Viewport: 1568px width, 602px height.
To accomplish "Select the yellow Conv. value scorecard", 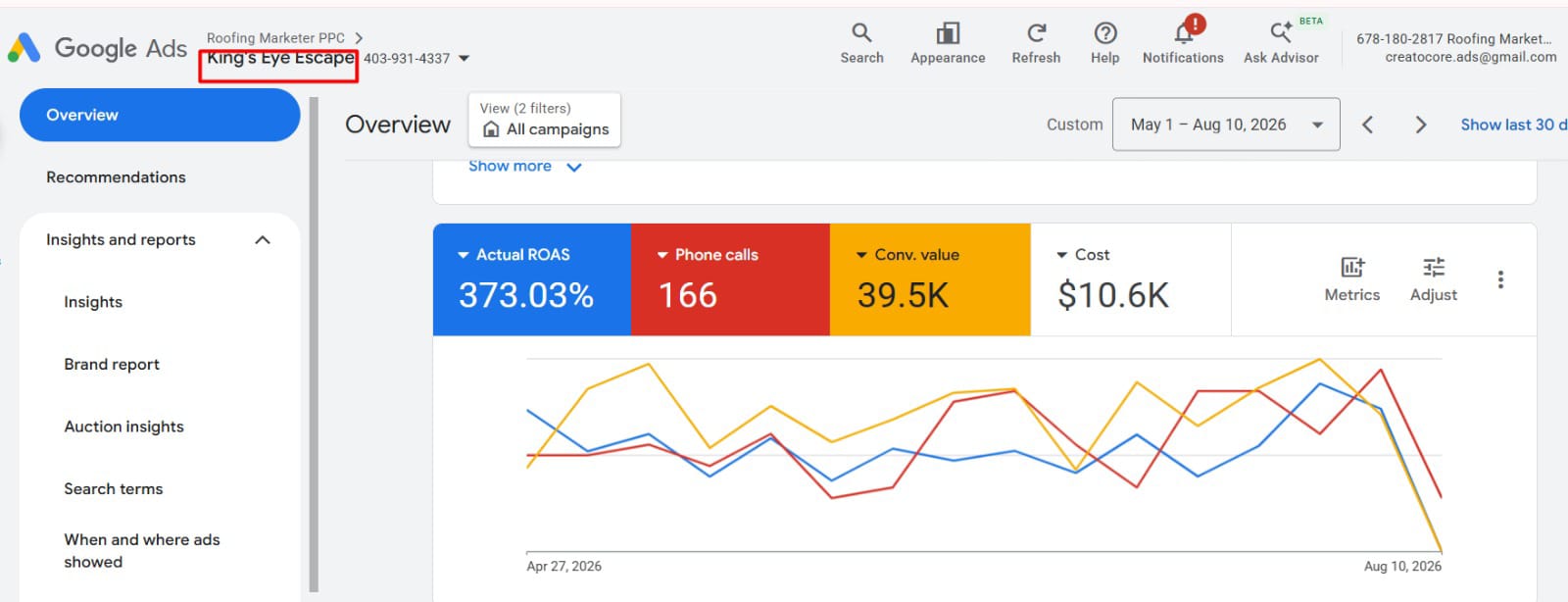I will pos(930,279).
